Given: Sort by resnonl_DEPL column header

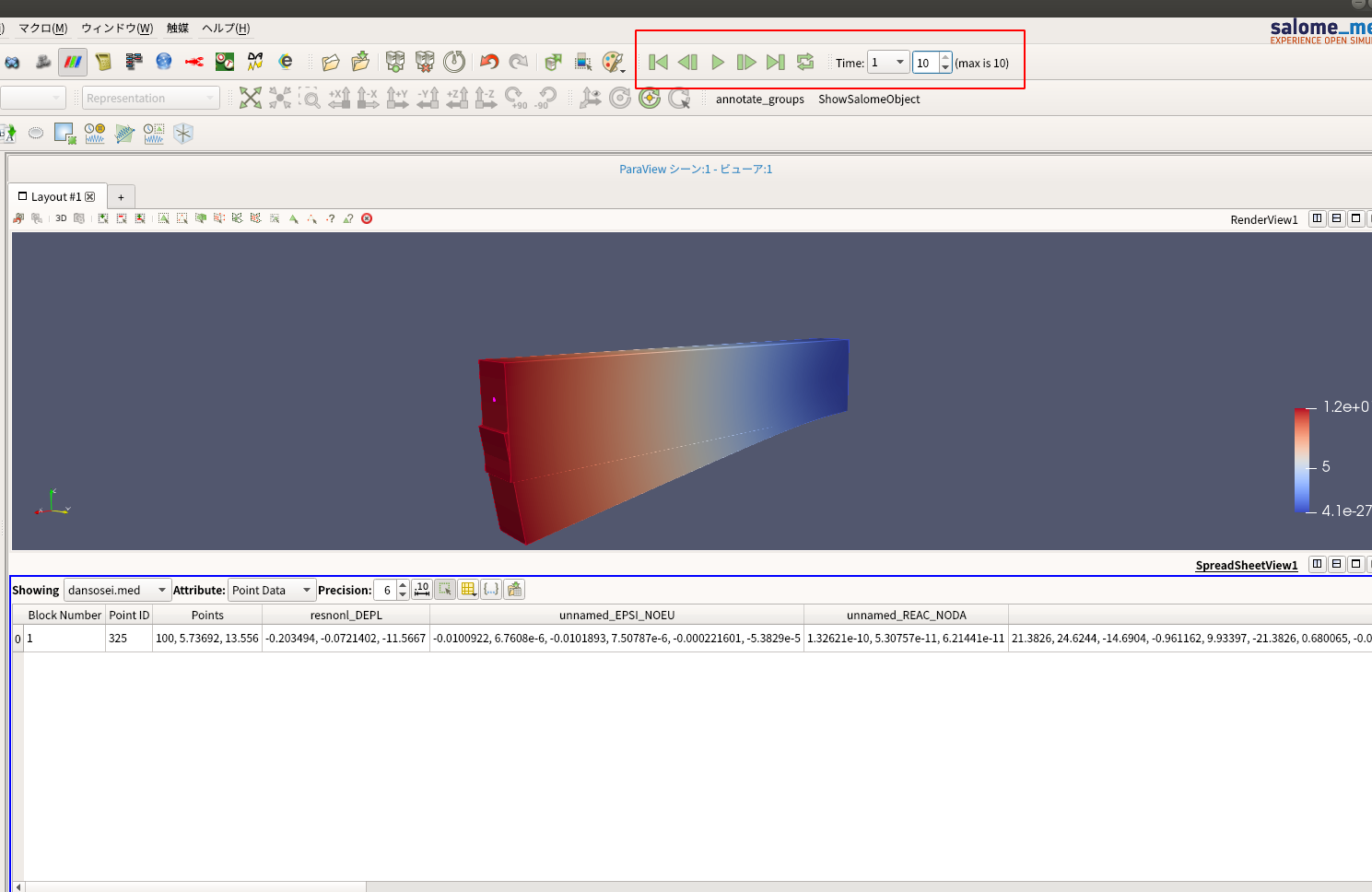Looking at the screenshot, I should pos(346,615).
